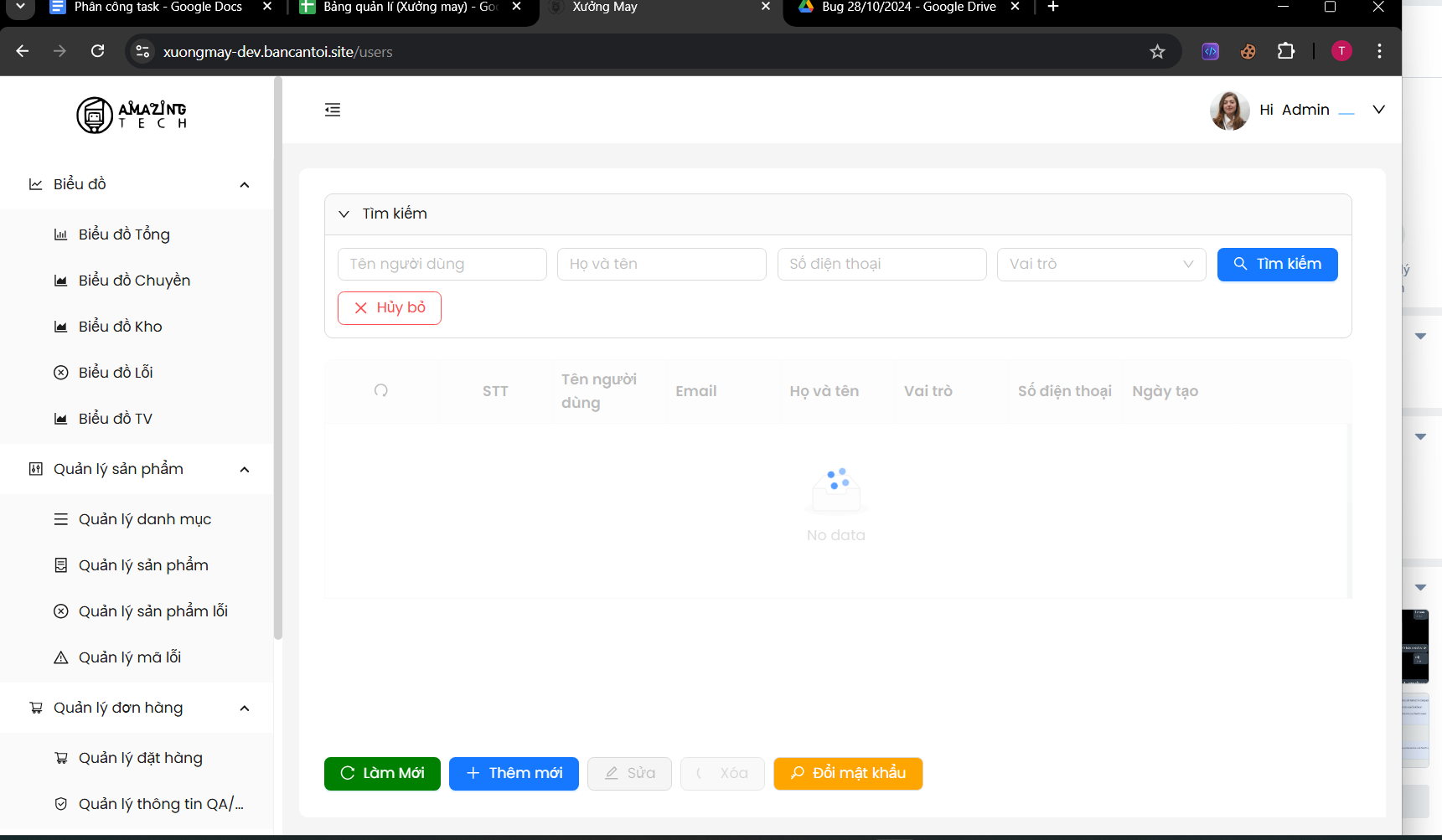Collapse the Biểu đồ sidebar group
This screenshot has width=1442, height=840.
[x=244, y=185]
